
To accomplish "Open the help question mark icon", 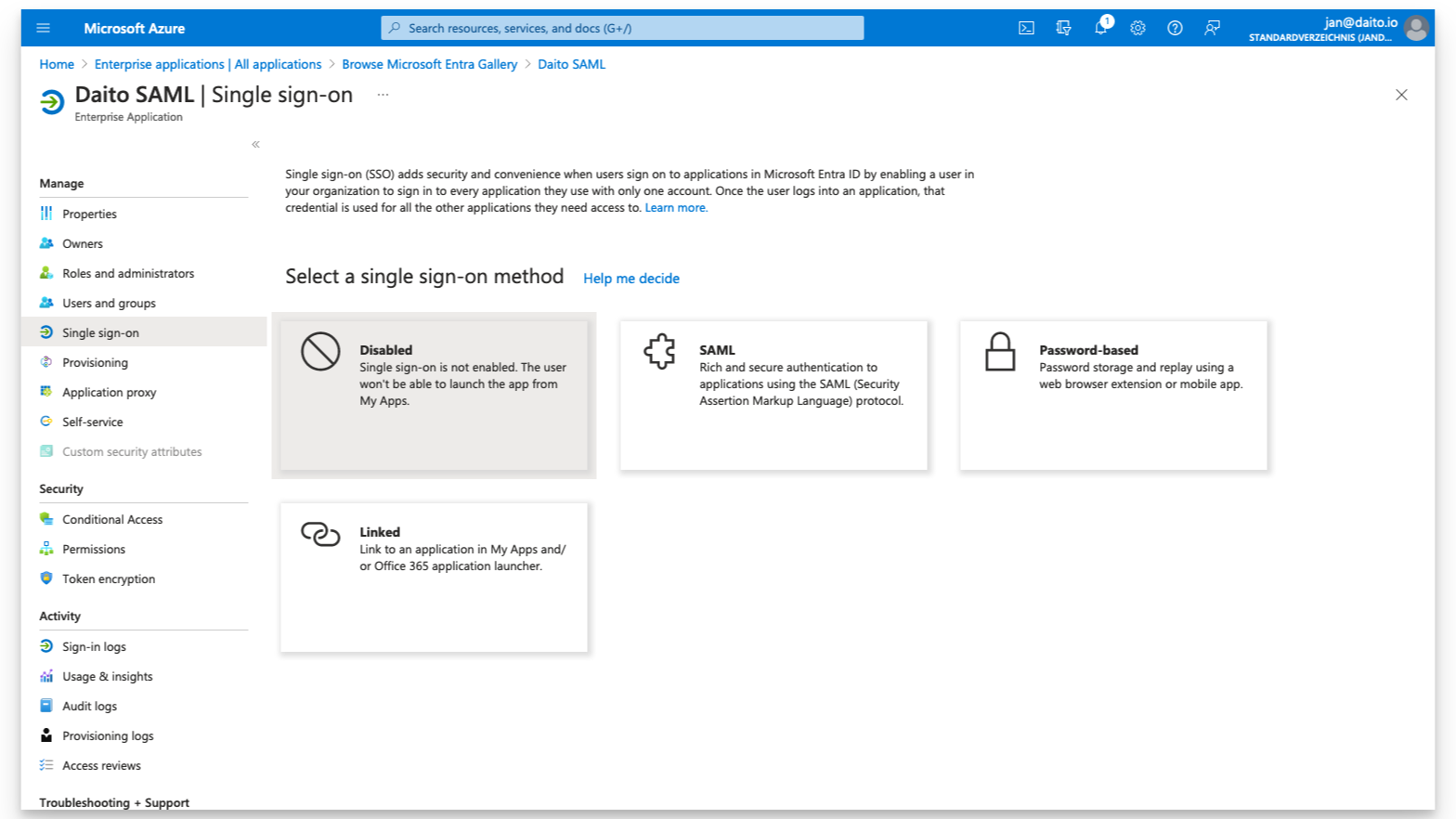I will click(x=1175, y=28).
